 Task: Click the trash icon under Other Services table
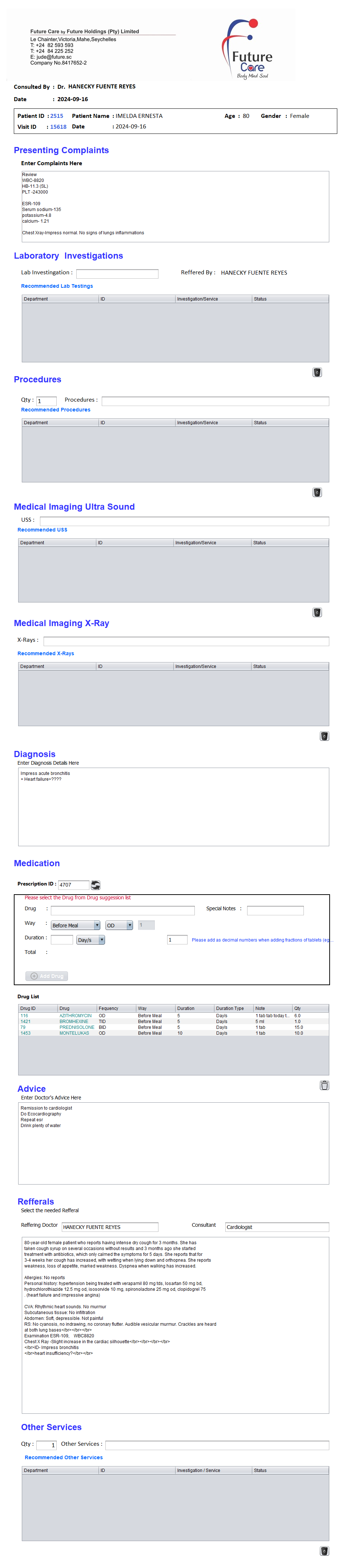(324, 1551)
